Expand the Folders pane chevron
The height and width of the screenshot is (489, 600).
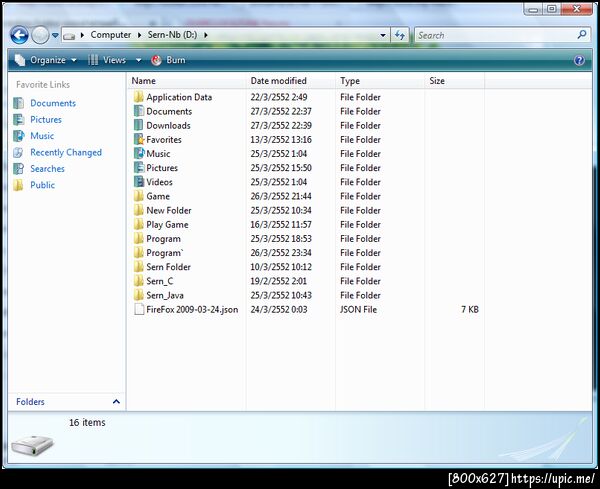click(116, 401)
